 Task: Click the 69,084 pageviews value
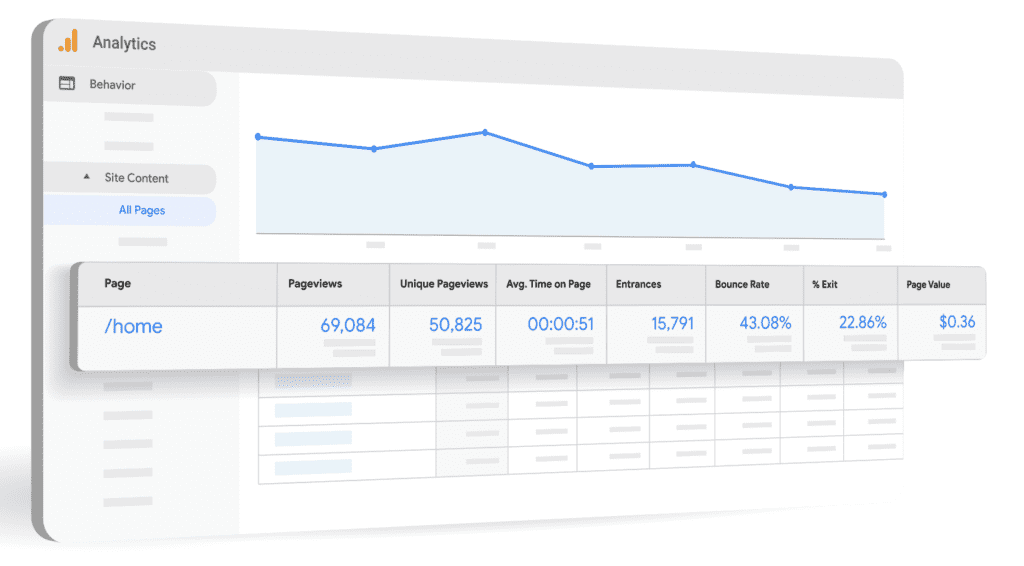coord(348,324)
